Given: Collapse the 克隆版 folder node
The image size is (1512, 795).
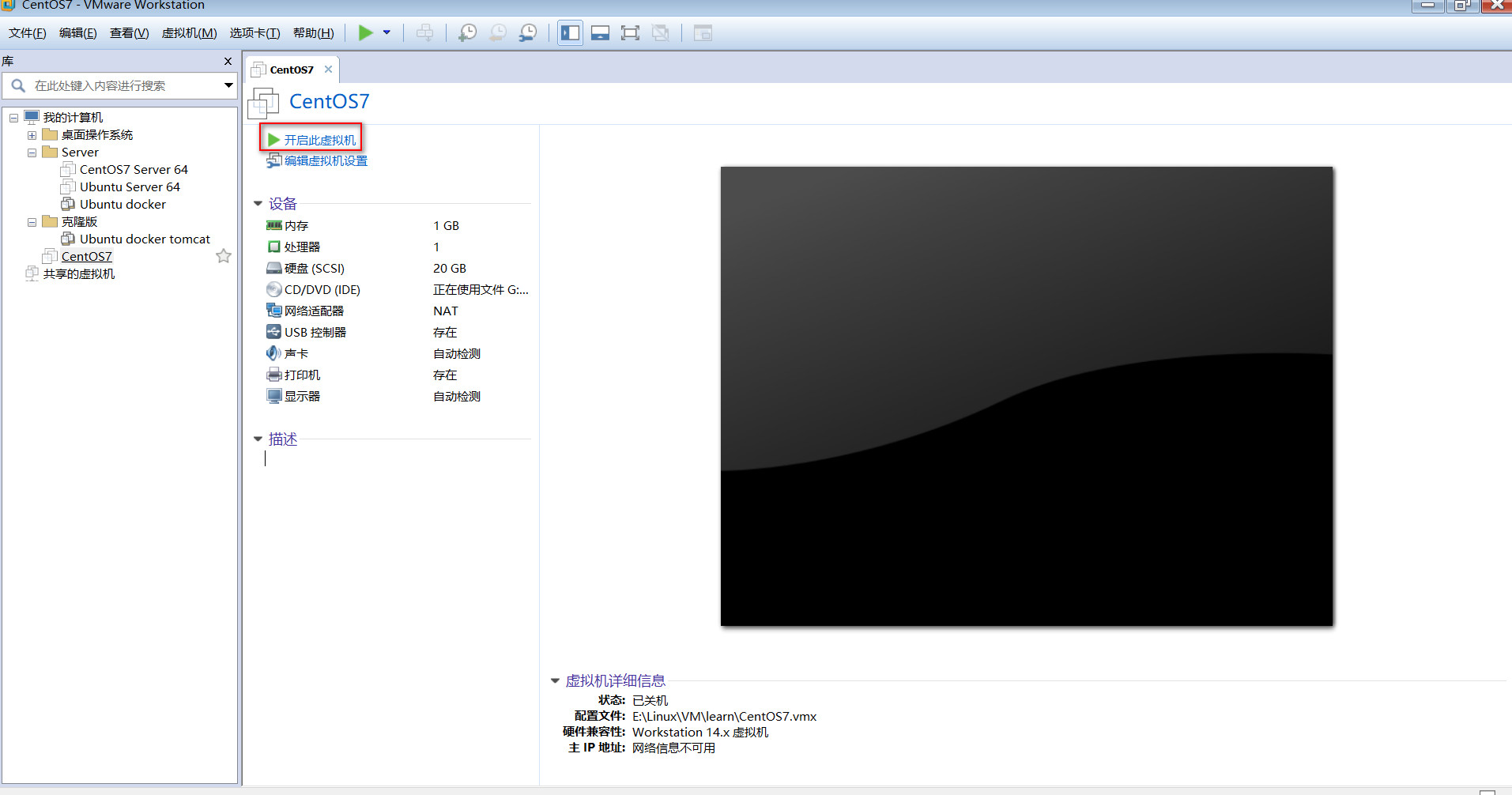Looking at the screenshot, I should (32, 222).
